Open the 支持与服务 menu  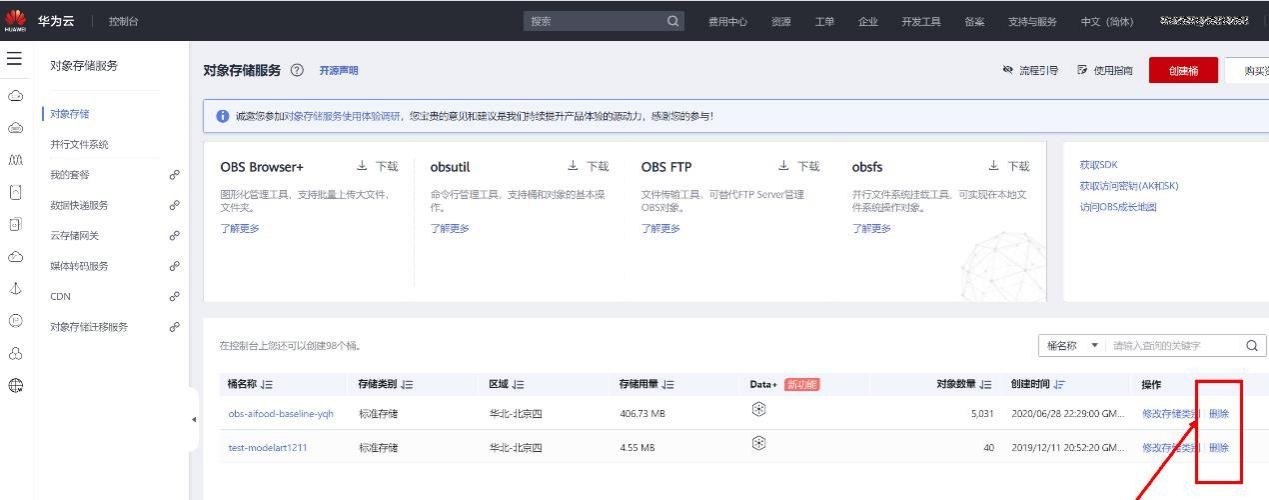pyautogui.click(x=1032, y=21)
